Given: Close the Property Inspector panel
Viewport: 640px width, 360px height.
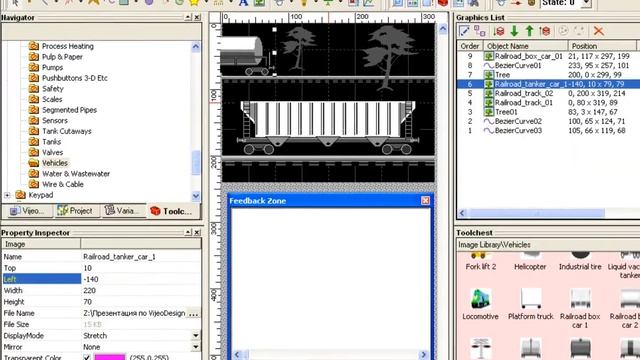Looking at the screenshot, I should [x=197, y=232].
